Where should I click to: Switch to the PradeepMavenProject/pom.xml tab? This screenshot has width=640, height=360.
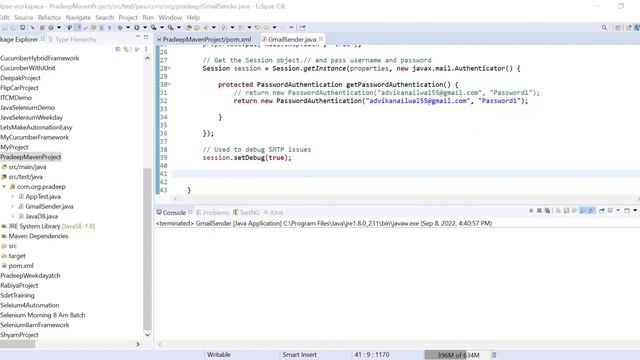[x=207, y=39]
